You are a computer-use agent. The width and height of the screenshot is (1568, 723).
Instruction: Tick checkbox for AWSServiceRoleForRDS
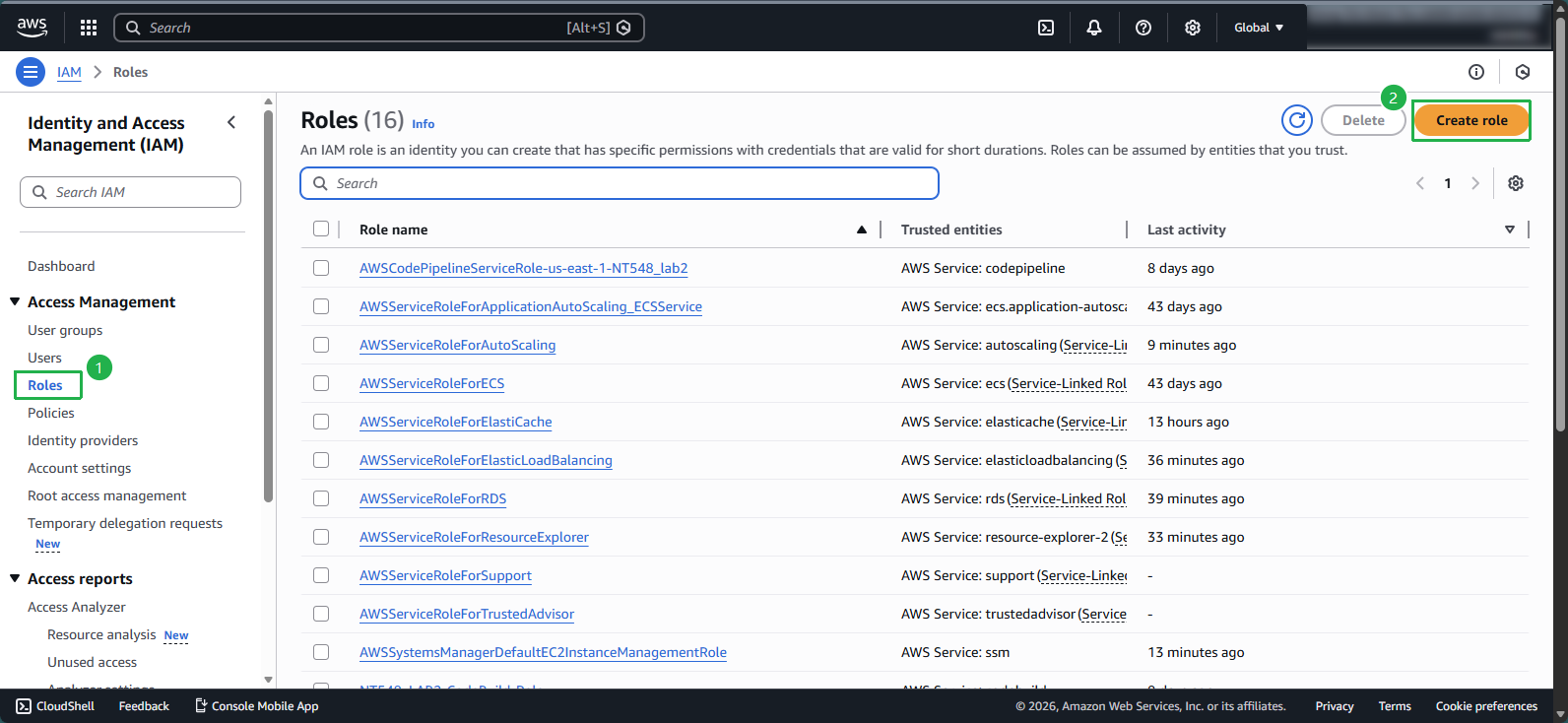321,498
